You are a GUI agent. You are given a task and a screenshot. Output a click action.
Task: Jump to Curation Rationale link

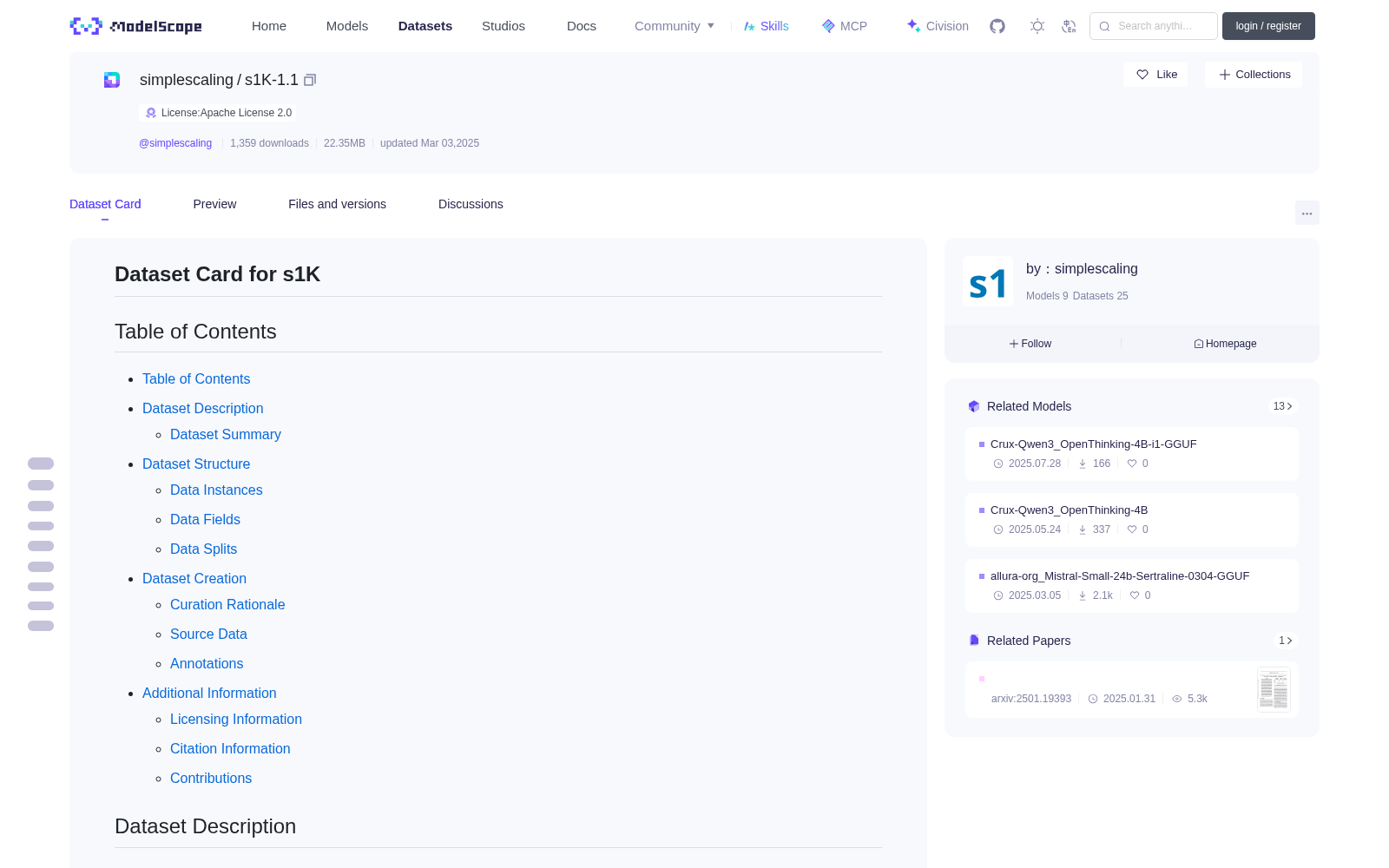[x=227, y=604]
